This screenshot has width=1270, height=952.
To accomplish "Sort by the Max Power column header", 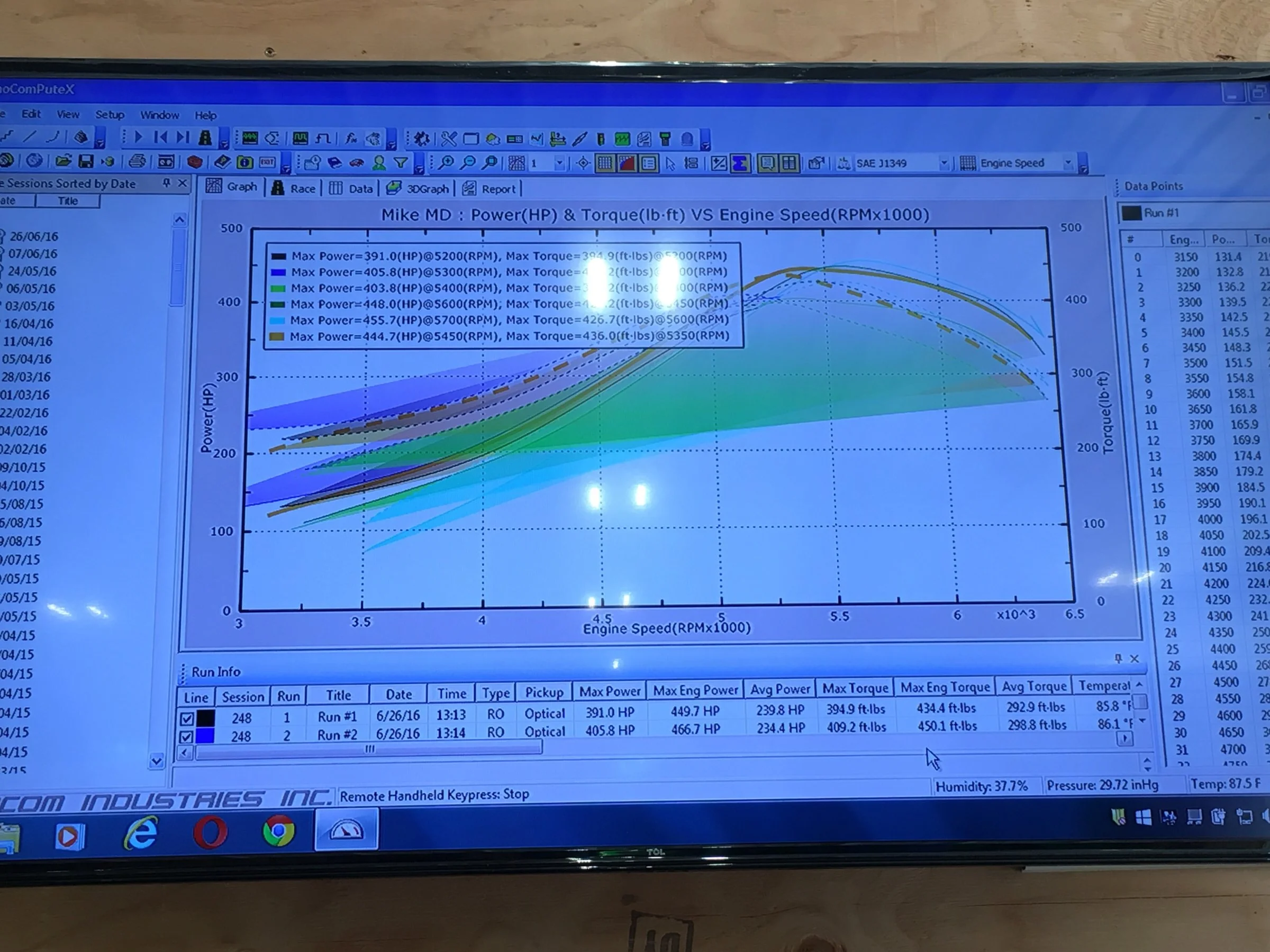I will 609,691.
